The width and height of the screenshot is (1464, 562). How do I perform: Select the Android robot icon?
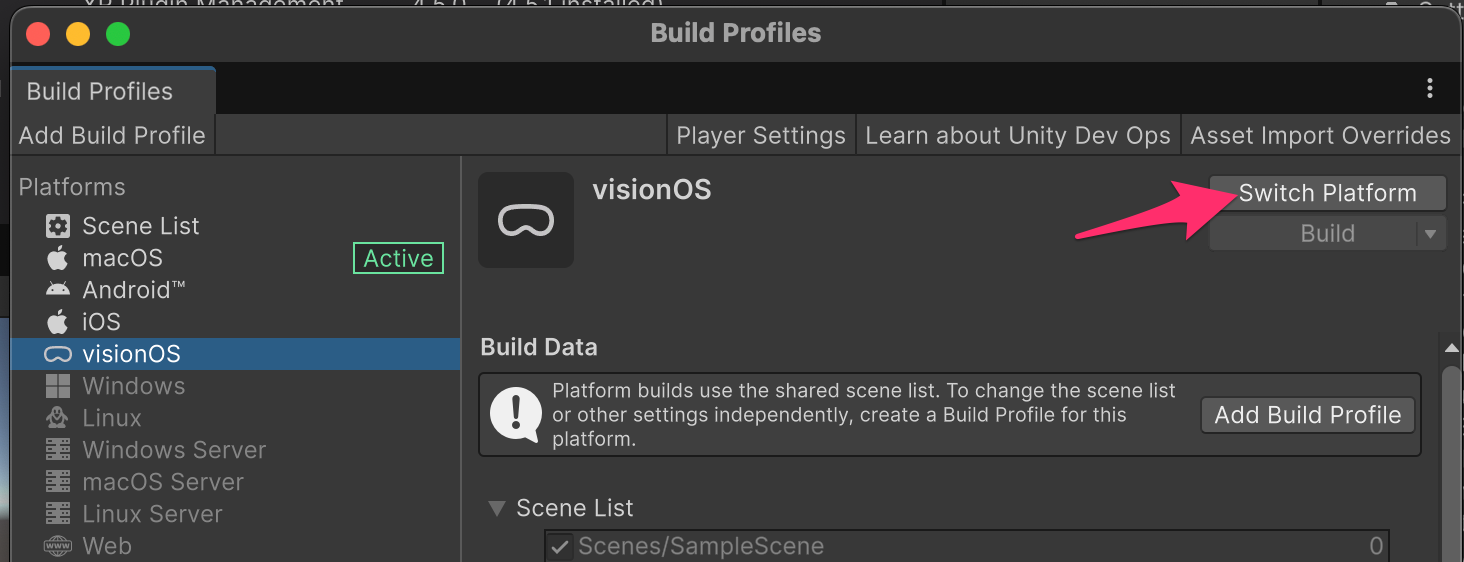pyautogui.click(x=58, y=290)
